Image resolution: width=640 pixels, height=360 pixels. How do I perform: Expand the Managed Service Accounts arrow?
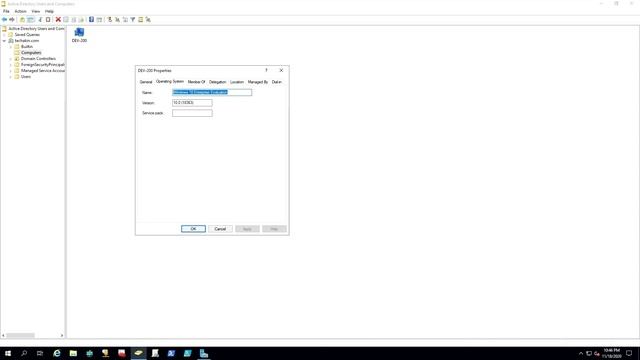pyautogui.click(x=11, y=71)
